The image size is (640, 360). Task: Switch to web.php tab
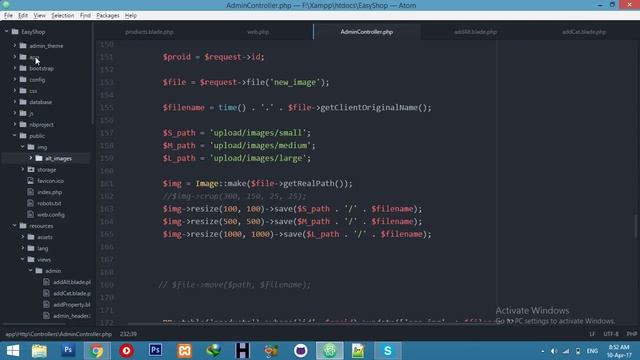[258, 32]
